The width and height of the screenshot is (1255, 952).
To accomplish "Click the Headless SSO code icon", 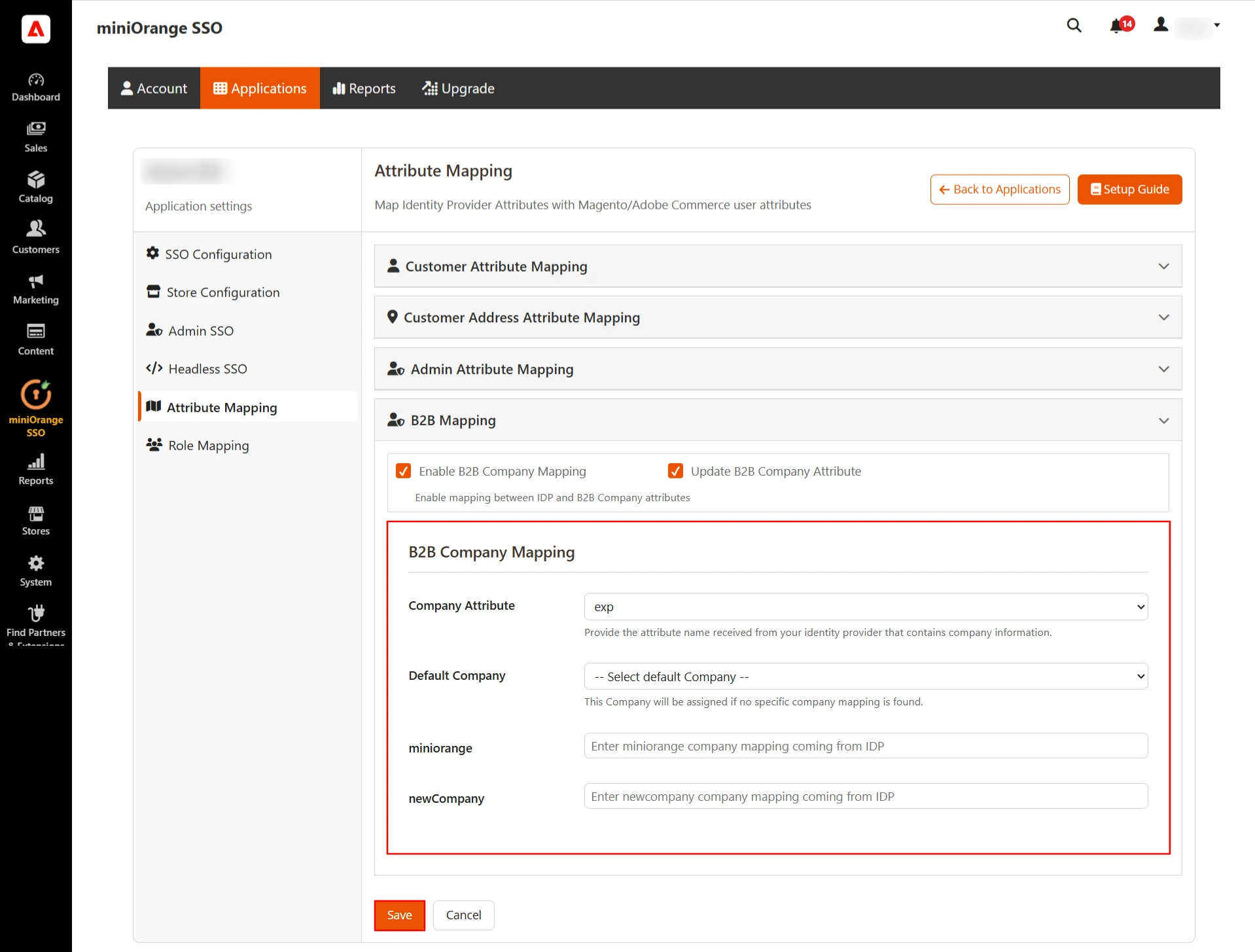I will pos(154,368).
